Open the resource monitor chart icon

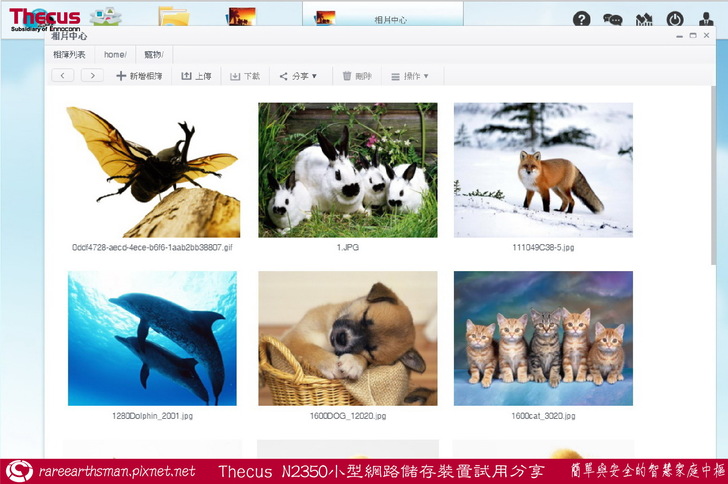[x=643, y=19]
